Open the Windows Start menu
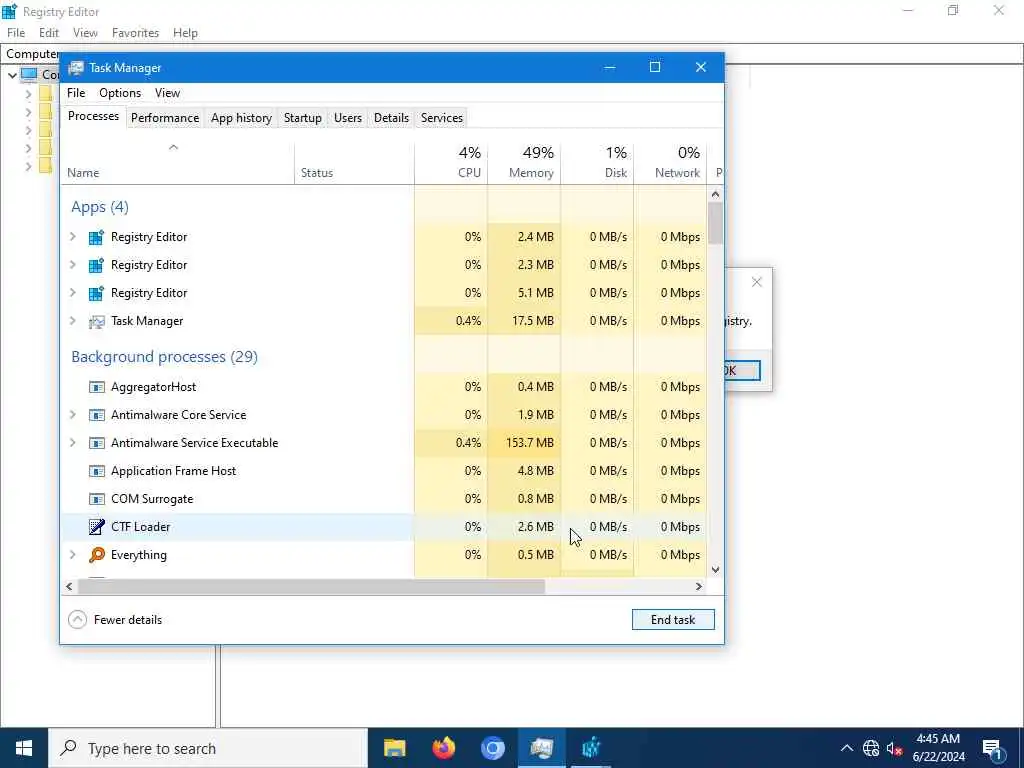Image resolution: width=1024 pixels, height=768 pixels. 24,748
